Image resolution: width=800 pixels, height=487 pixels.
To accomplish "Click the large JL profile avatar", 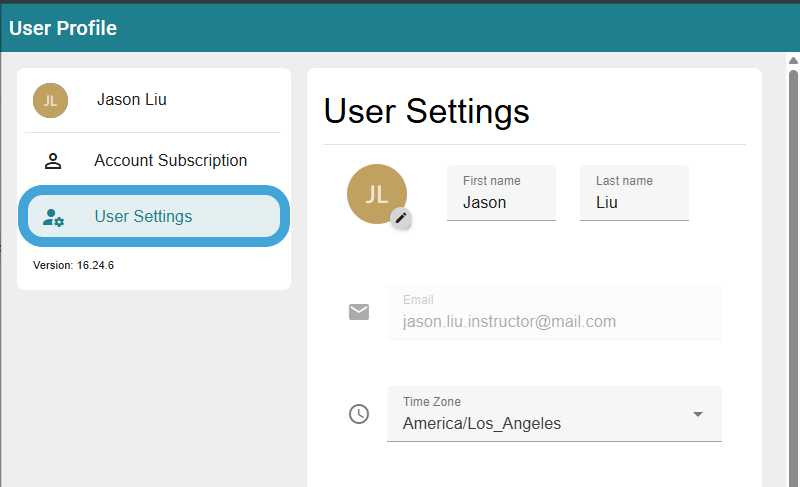I will point(375,193).
